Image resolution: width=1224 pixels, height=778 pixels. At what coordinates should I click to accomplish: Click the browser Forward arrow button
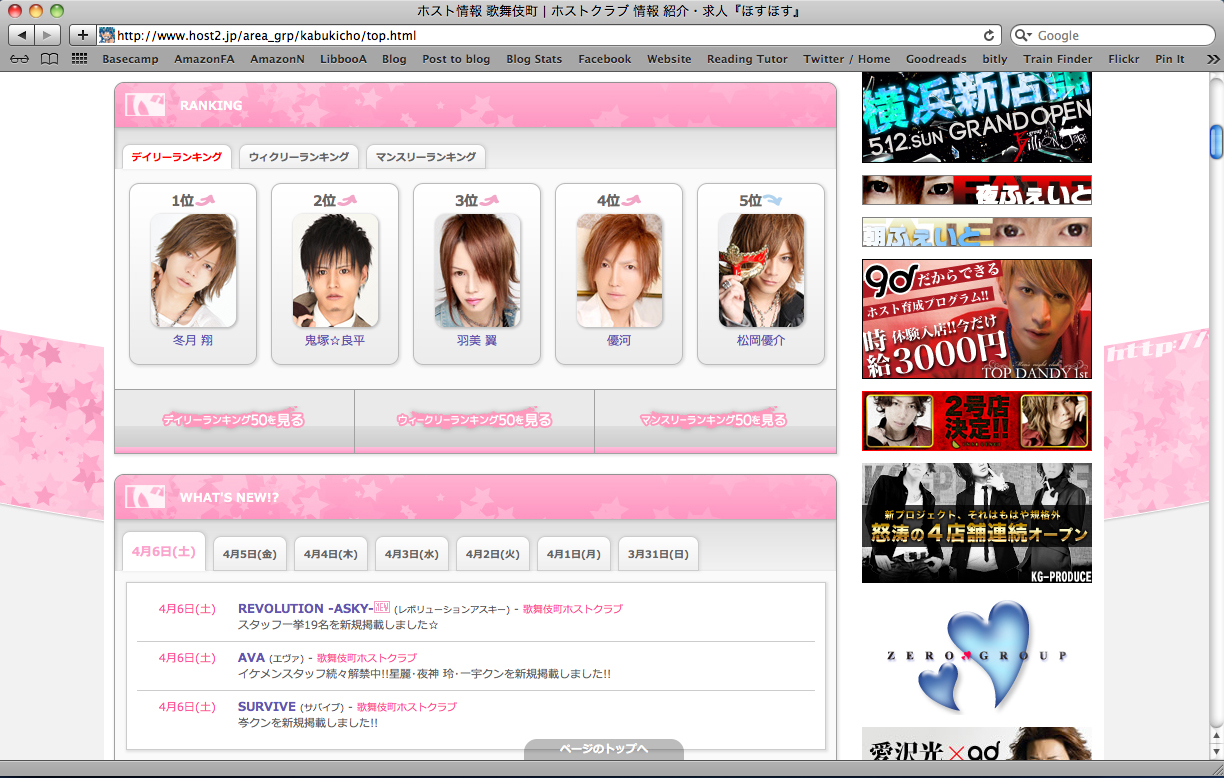[48, 35]
